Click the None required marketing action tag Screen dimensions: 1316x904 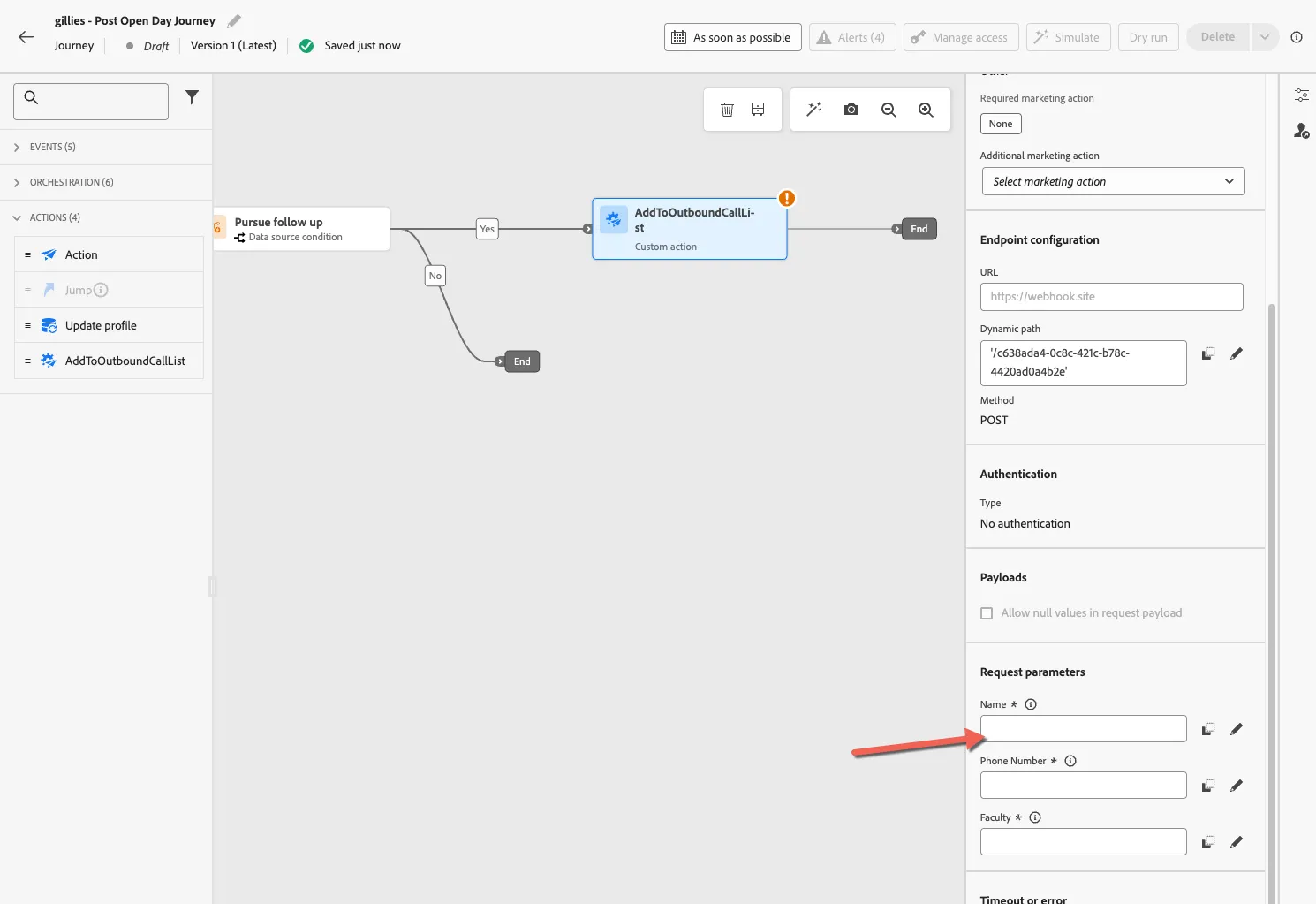click(x=1001, y=124)
